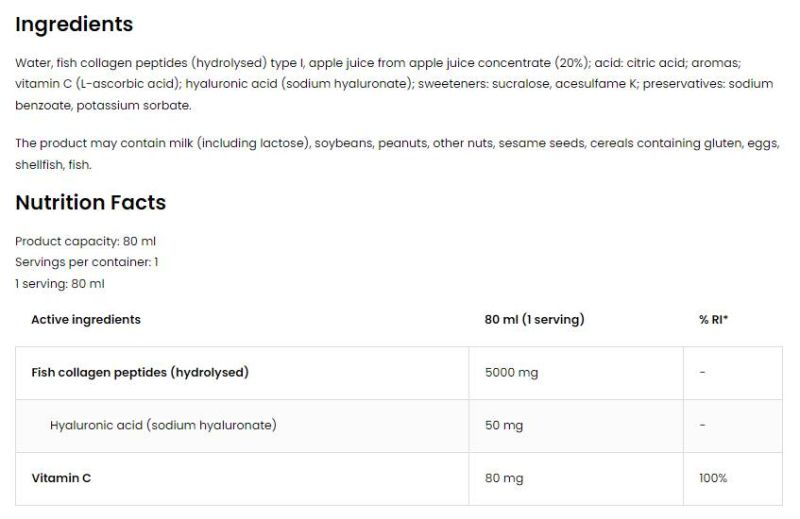This screenshot has width=800, height=519.
Task: Click the Ingredients heading
Action: 74,24
